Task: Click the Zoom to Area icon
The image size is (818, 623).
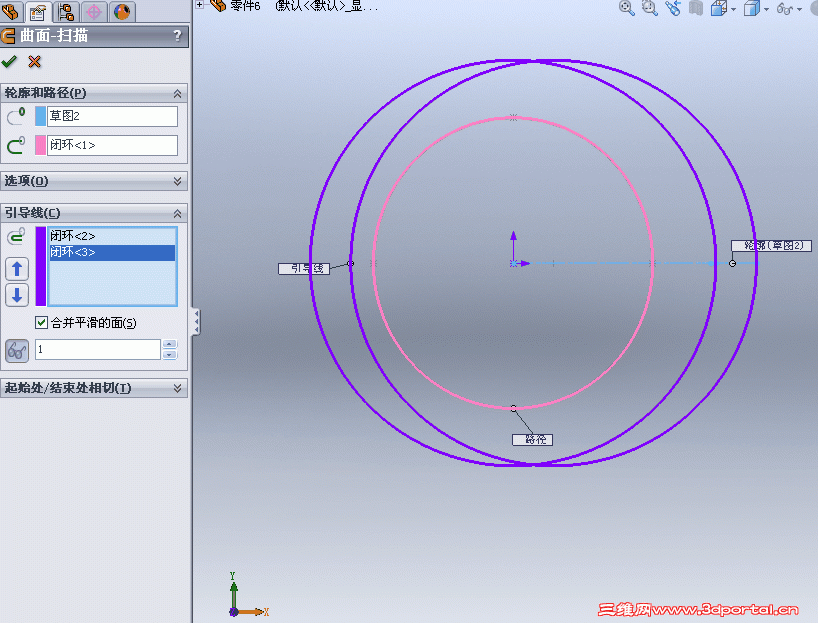Action: [x=649, y=8]
